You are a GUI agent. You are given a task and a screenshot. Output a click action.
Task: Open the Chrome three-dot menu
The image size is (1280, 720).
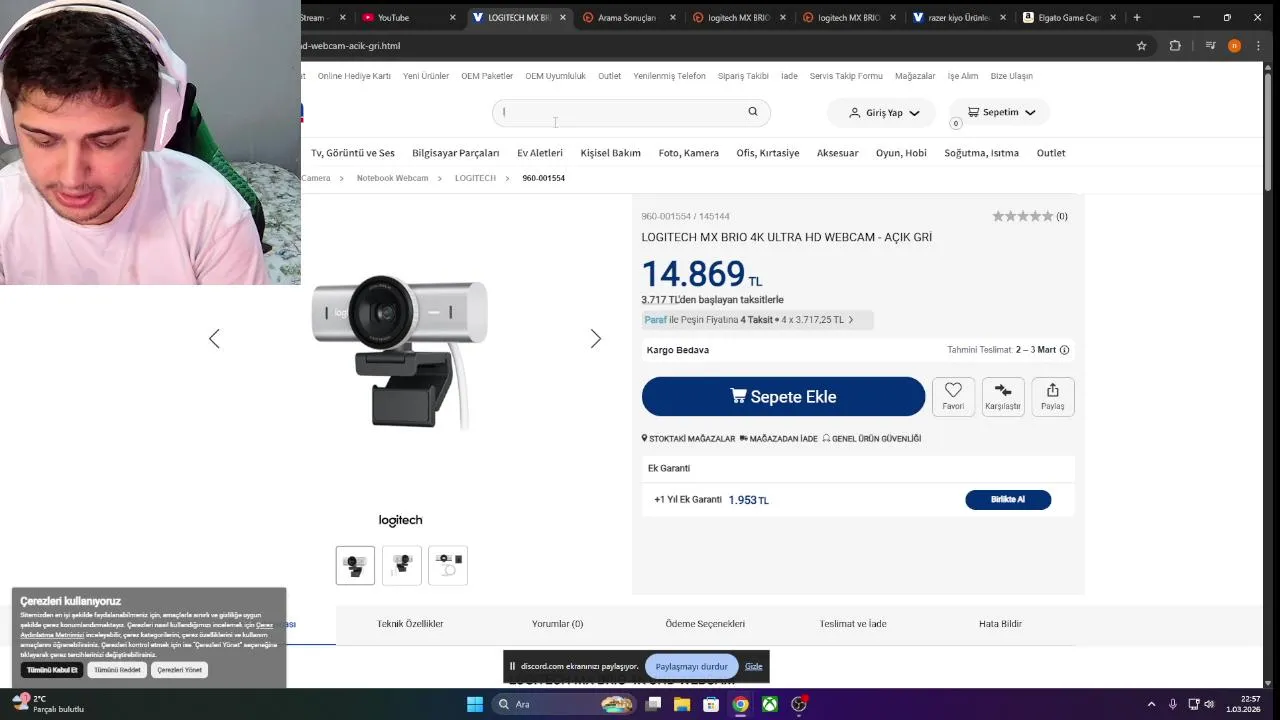(x=1258, y=46)
